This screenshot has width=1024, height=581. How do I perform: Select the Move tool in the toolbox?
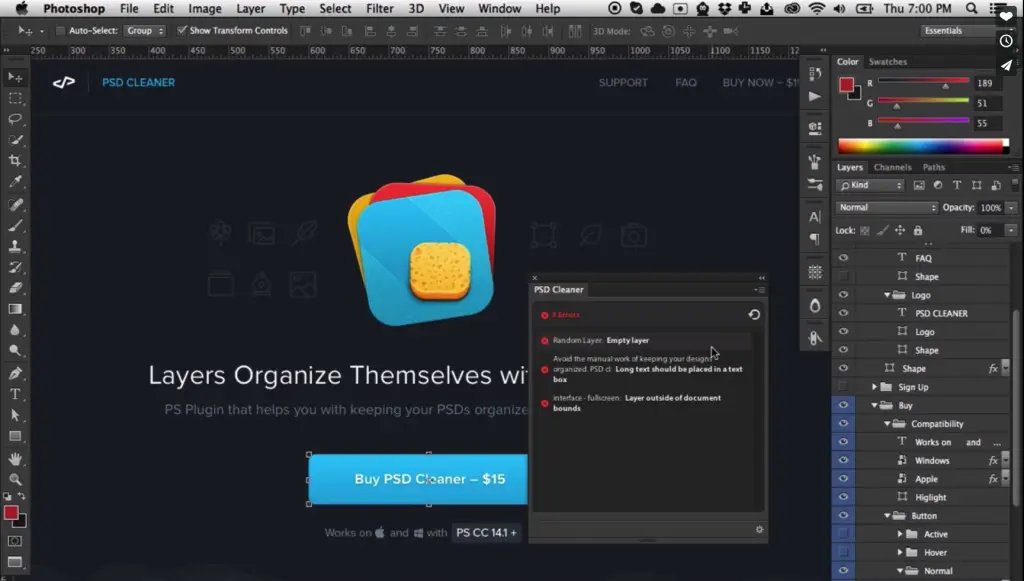click(15, 78)
